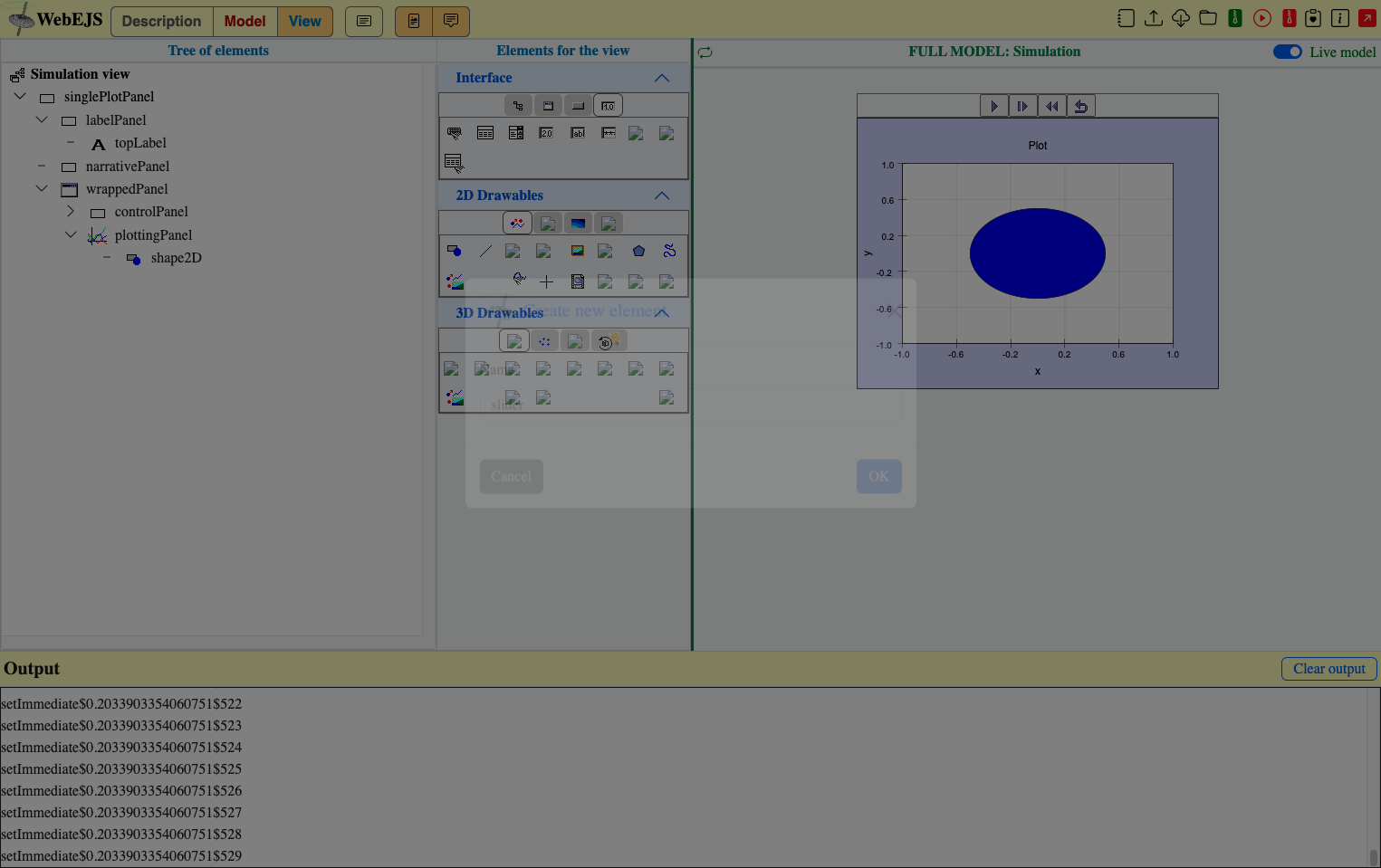Image resolution: width=1381 pixels, height=868 pixels.
Task: Select the password field element in Interface
Action: (609, 133)
